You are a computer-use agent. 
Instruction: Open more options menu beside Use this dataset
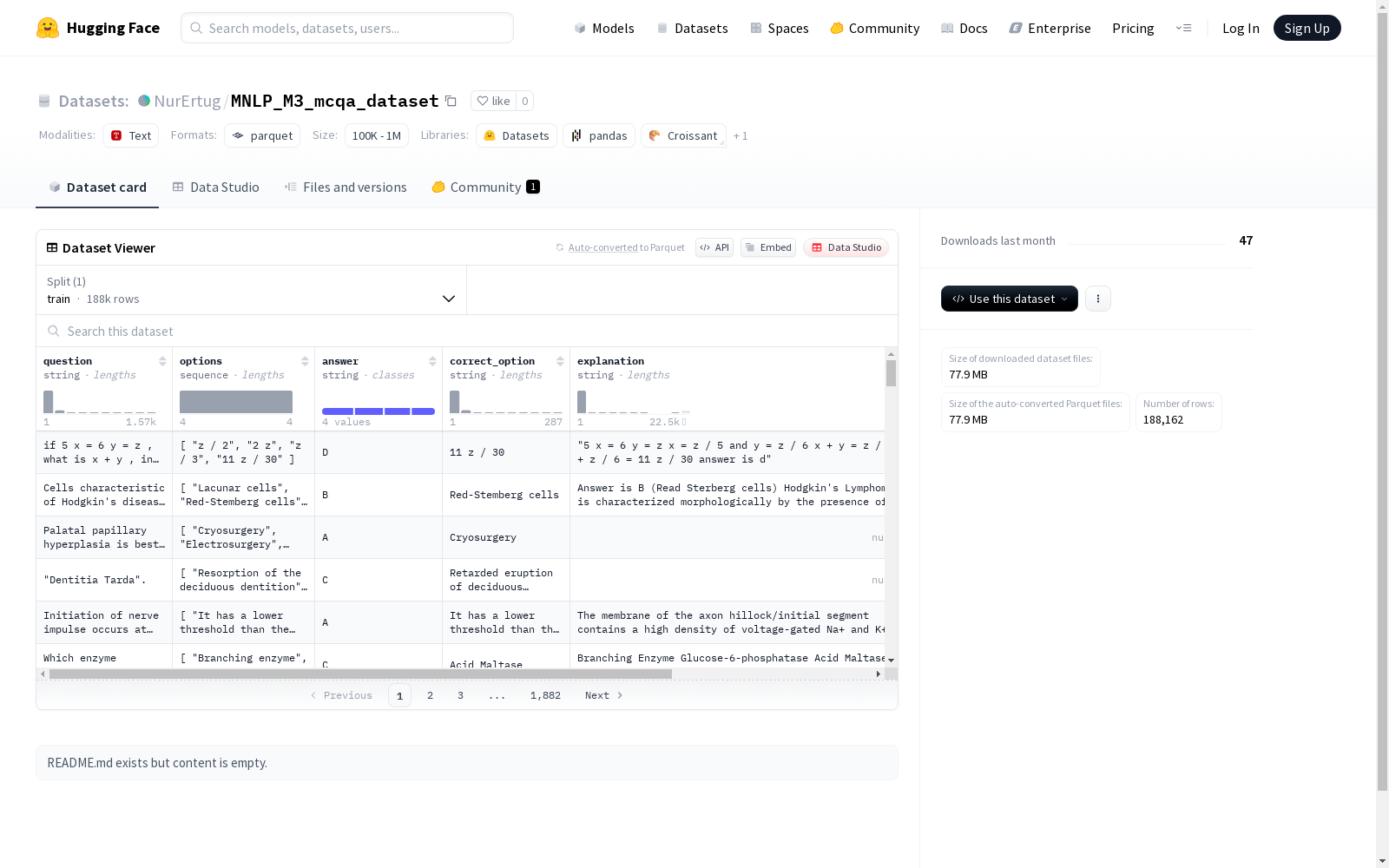pos(1098,299)
